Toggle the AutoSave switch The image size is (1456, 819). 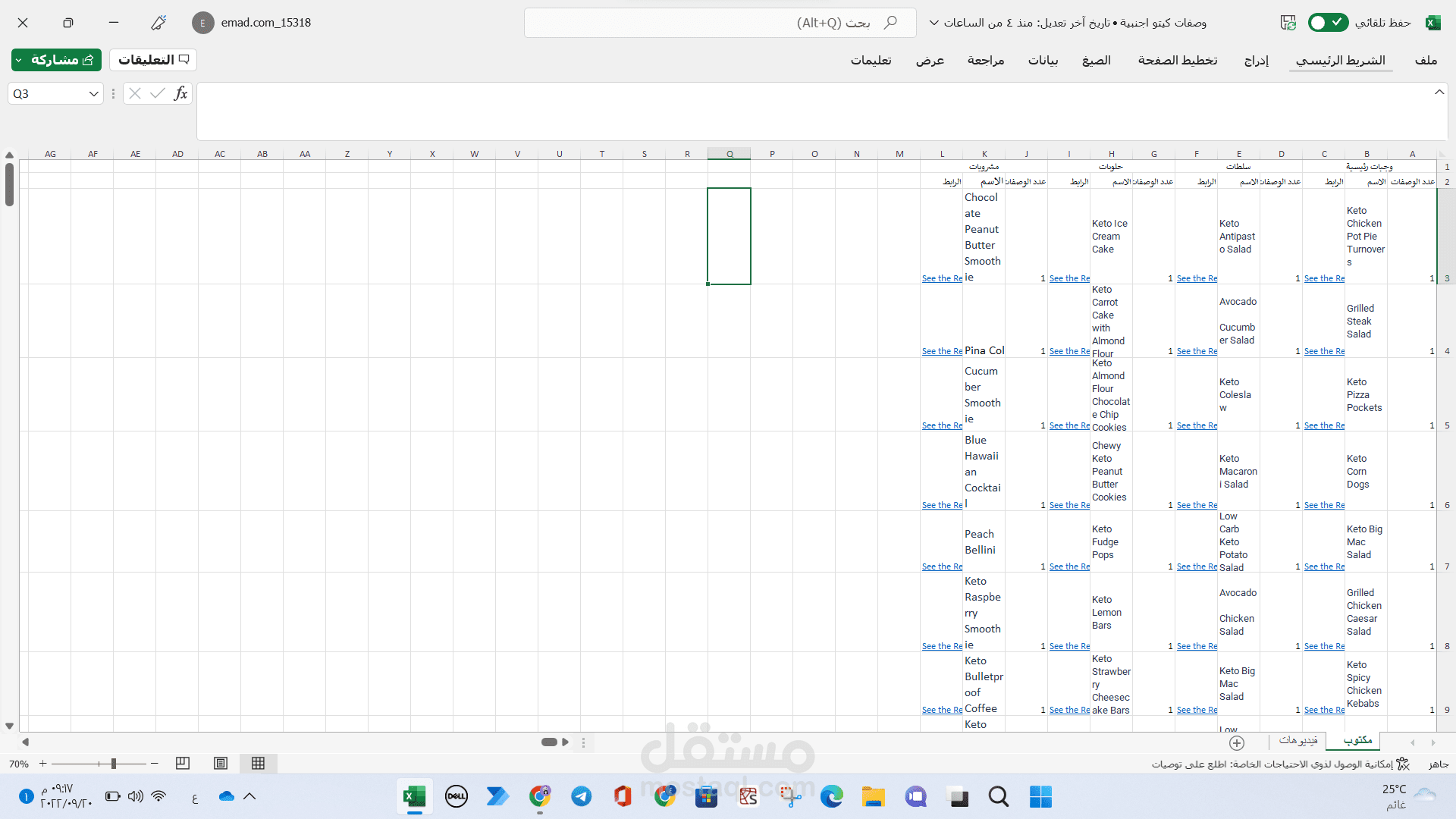(1328, 23)
